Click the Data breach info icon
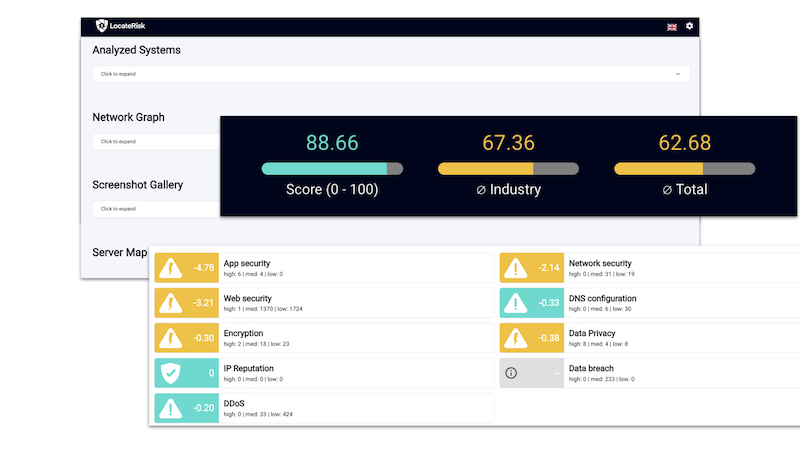 [x=511, y=373]
